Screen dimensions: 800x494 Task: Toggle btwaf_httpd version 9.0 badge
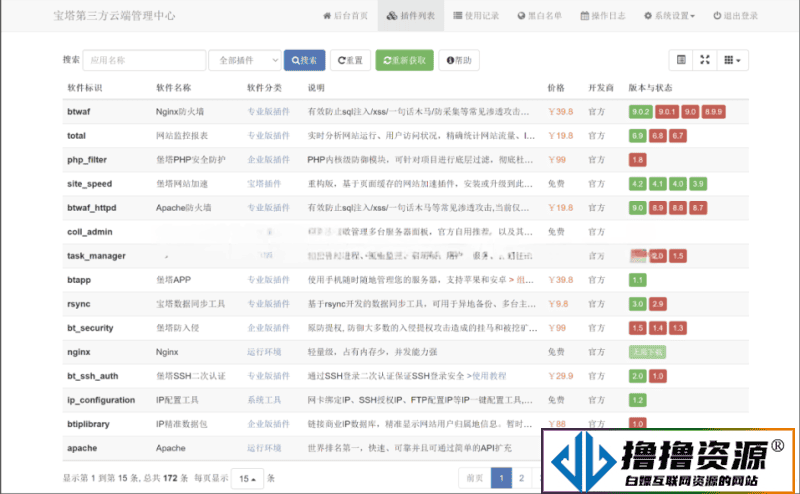point(638,208)
